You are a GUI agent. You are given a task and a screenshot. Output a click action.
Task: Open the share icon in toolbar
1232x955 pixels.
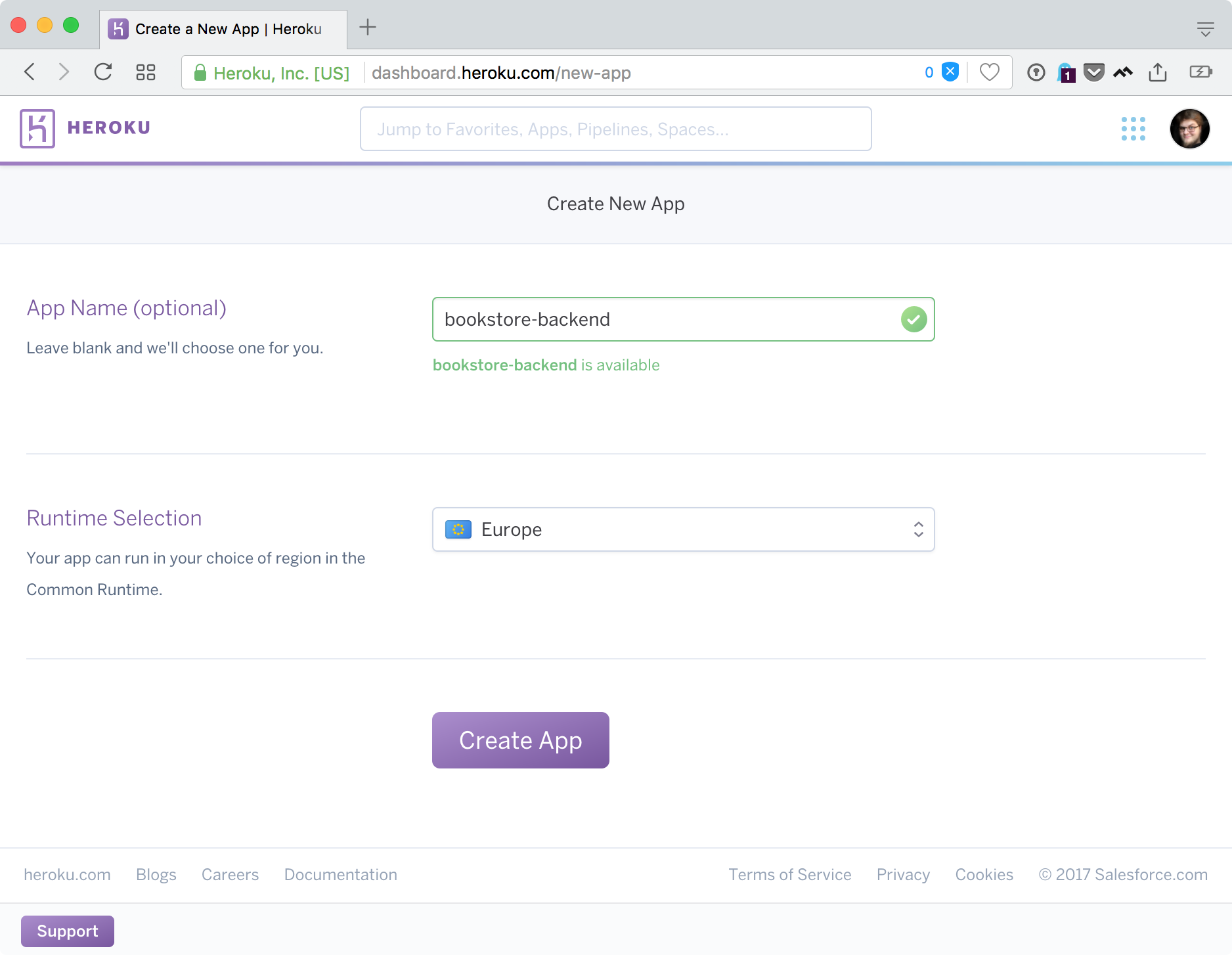coord(1158,72)
